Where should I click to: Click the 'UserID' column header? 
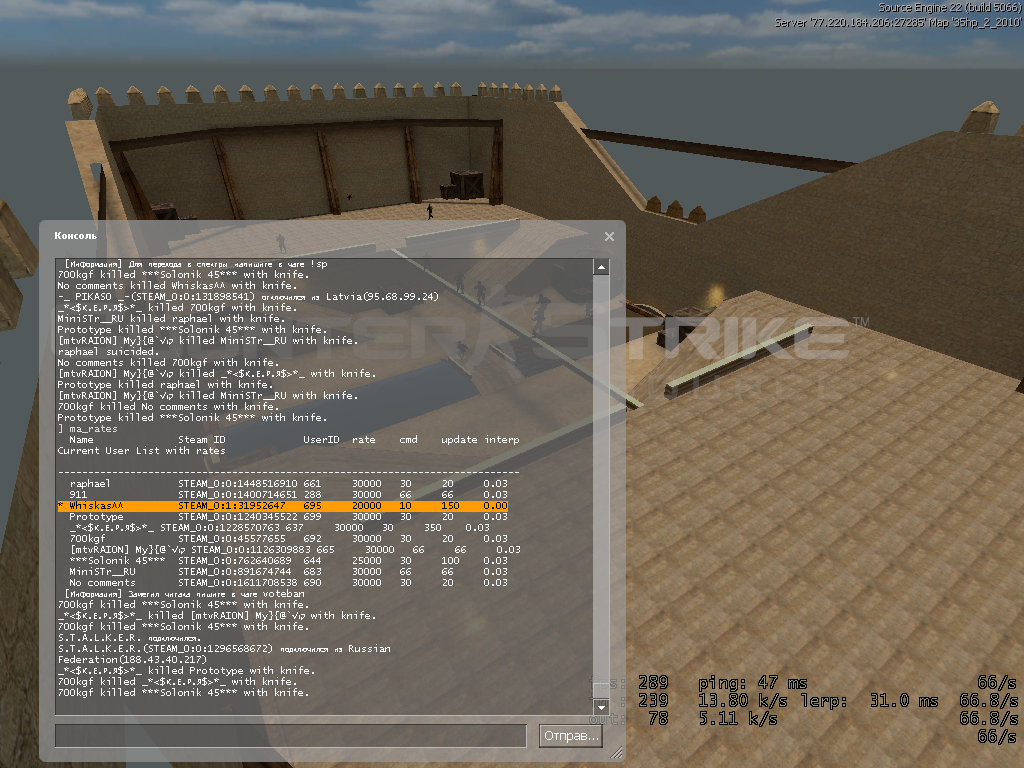[321, 440]
